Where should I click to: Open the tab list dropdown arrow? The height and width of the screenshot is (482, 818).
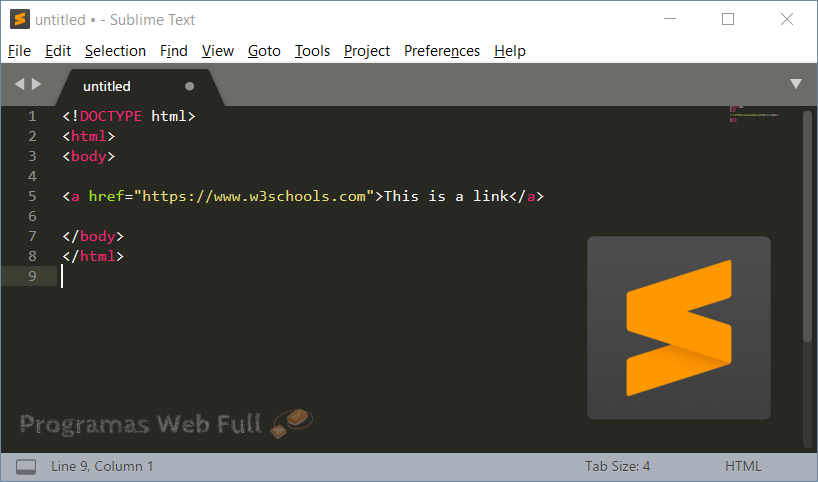point(796,84)
